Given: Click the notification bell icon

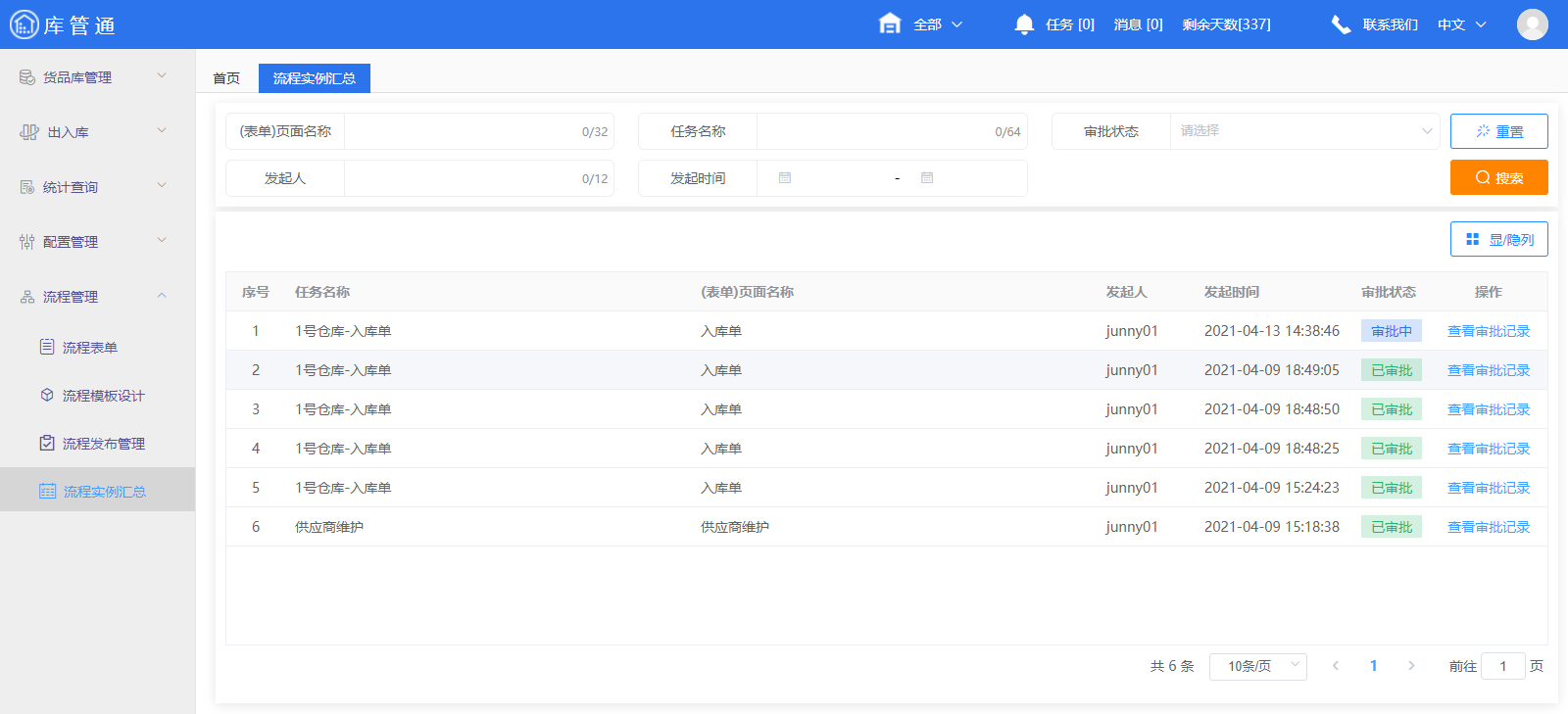Looking at the screenshot, I should [x=1024, y=24].
